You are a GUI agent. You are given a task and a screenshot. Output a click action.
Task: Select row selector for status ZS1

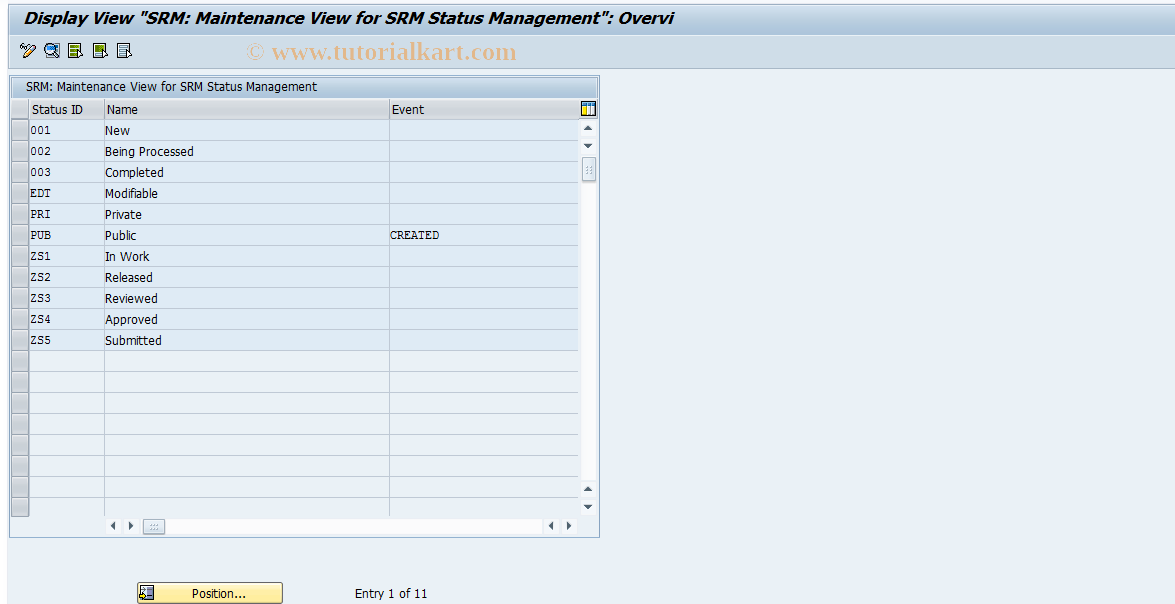point(20,256)
